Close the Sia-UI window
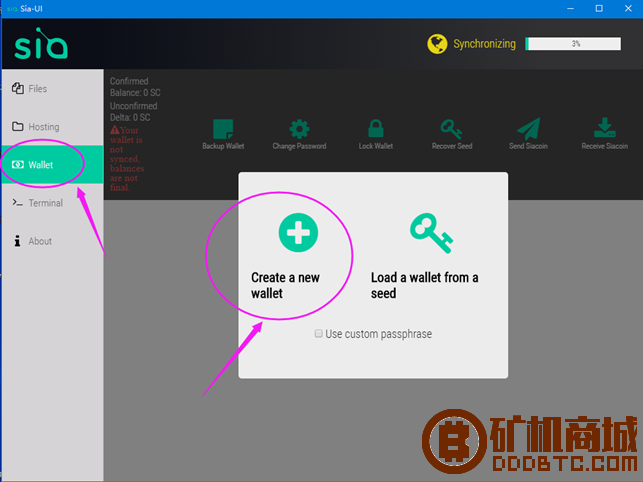The height and width of the screenshot is (482, 643). coord(628,9)
